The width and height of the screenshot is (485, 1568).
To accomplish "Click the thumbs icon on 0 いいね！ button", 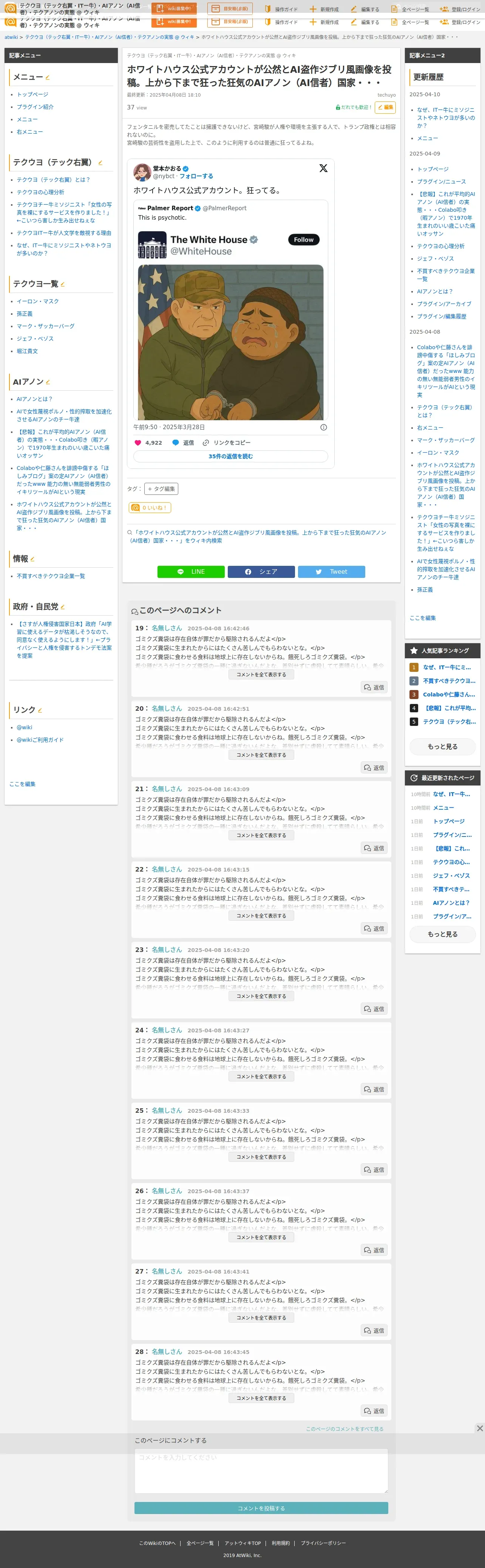I will 136,508.
